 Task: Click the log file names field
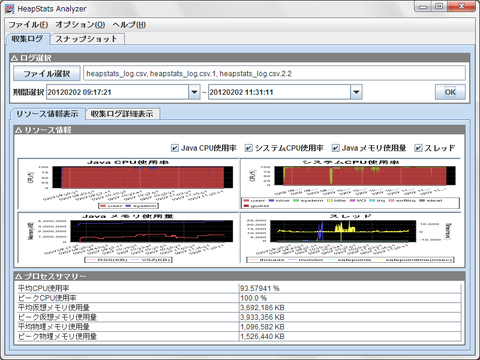(x=274, y=73)
